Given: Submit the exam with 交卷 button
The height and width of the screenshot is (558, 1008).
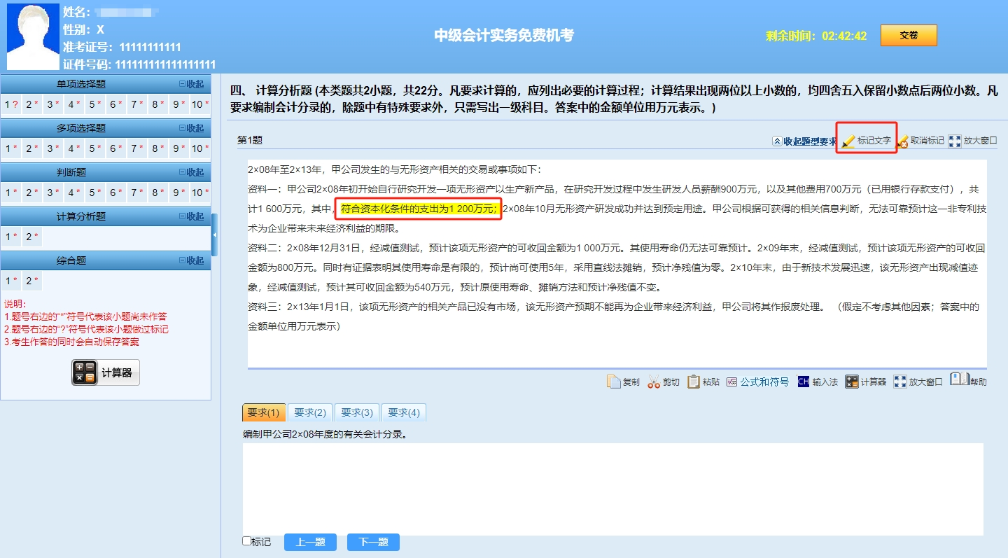Looking at the screenshot, I should click(x=908, y=35).
